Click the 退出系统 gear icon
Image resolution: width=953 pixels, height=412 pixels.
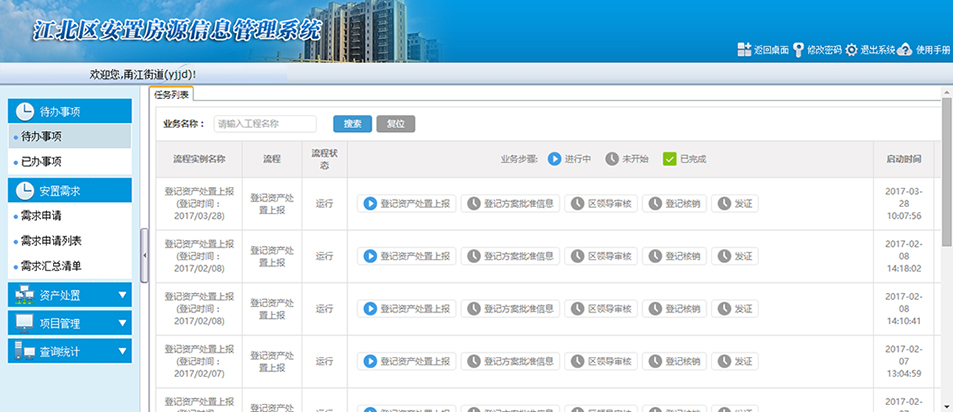(851, 49)
